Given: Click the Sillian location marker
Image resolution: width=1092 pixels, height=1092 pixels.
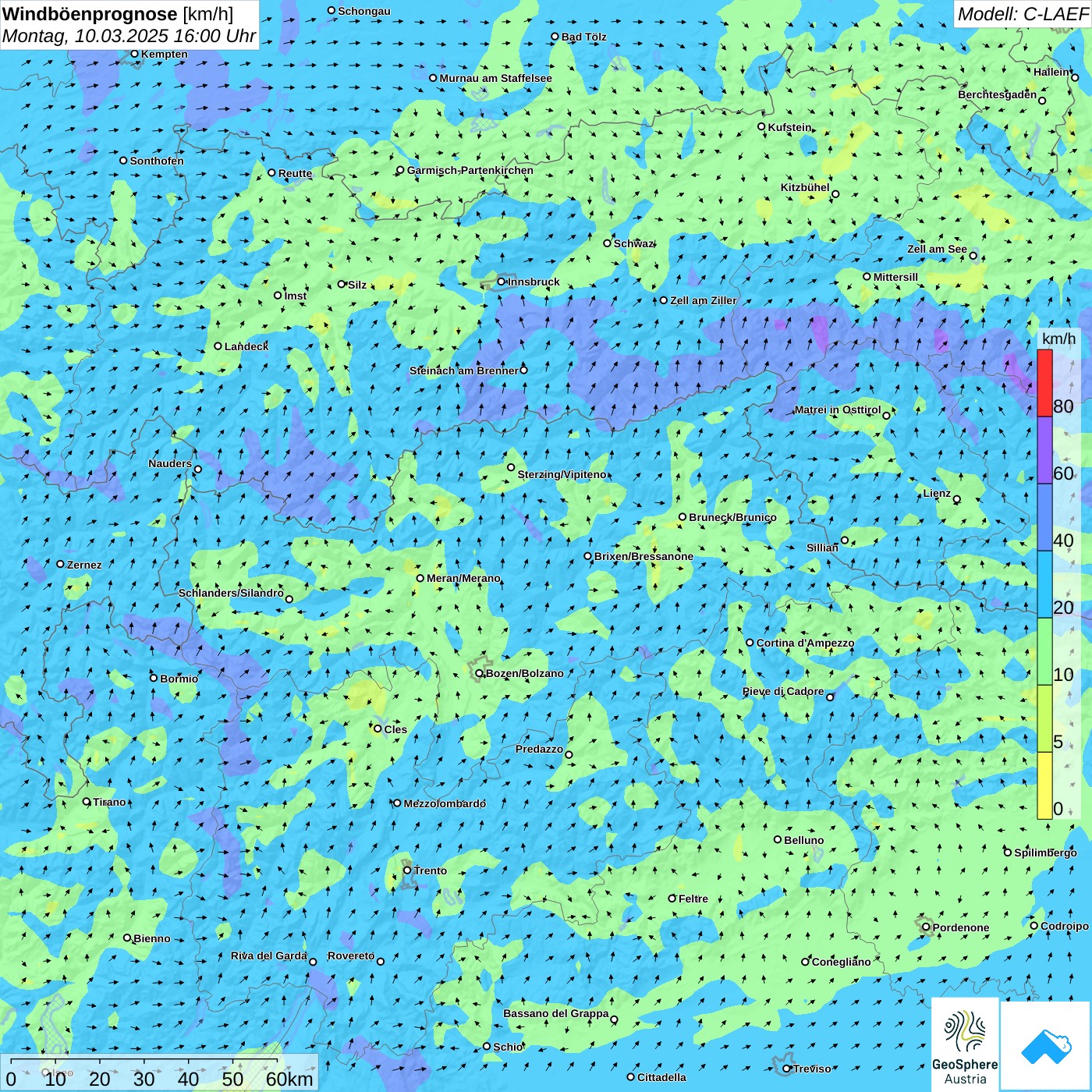Looking at the screenshot, I should pyautogui.click(x=845, y=540).
